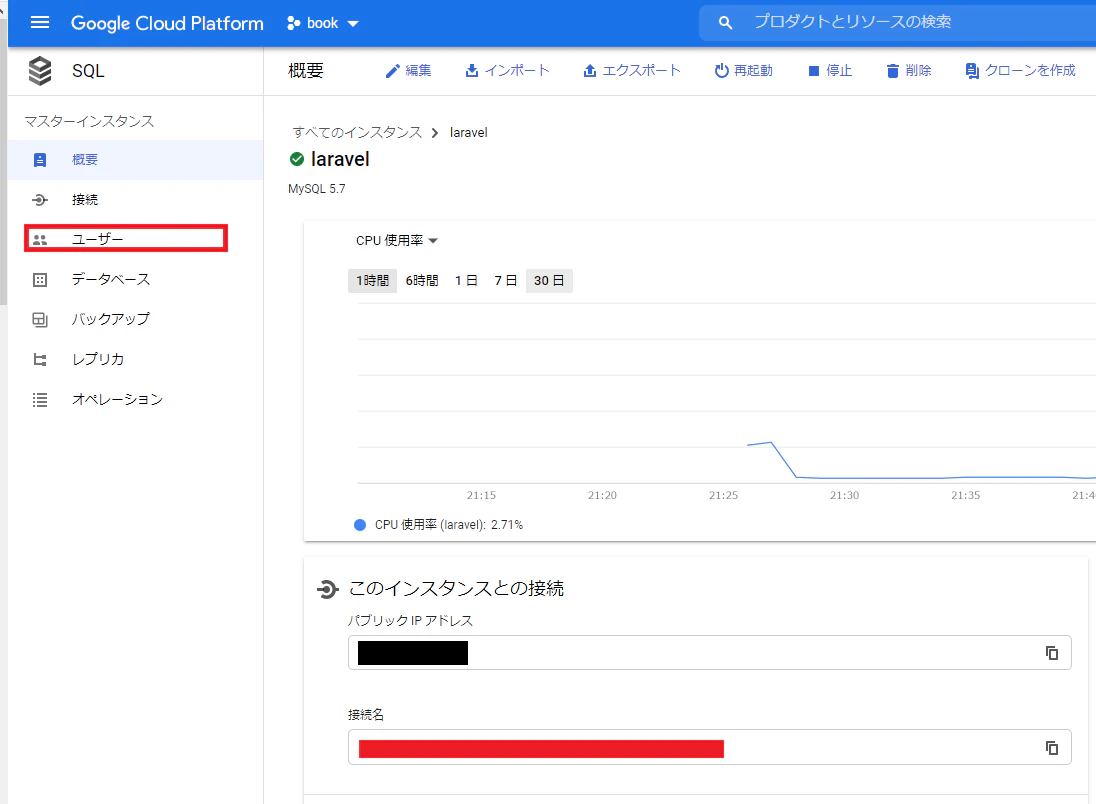Click the export upload icon
Image resolution: width=1096 pixels, height=804 pixels.
click(x=590, y=71)
